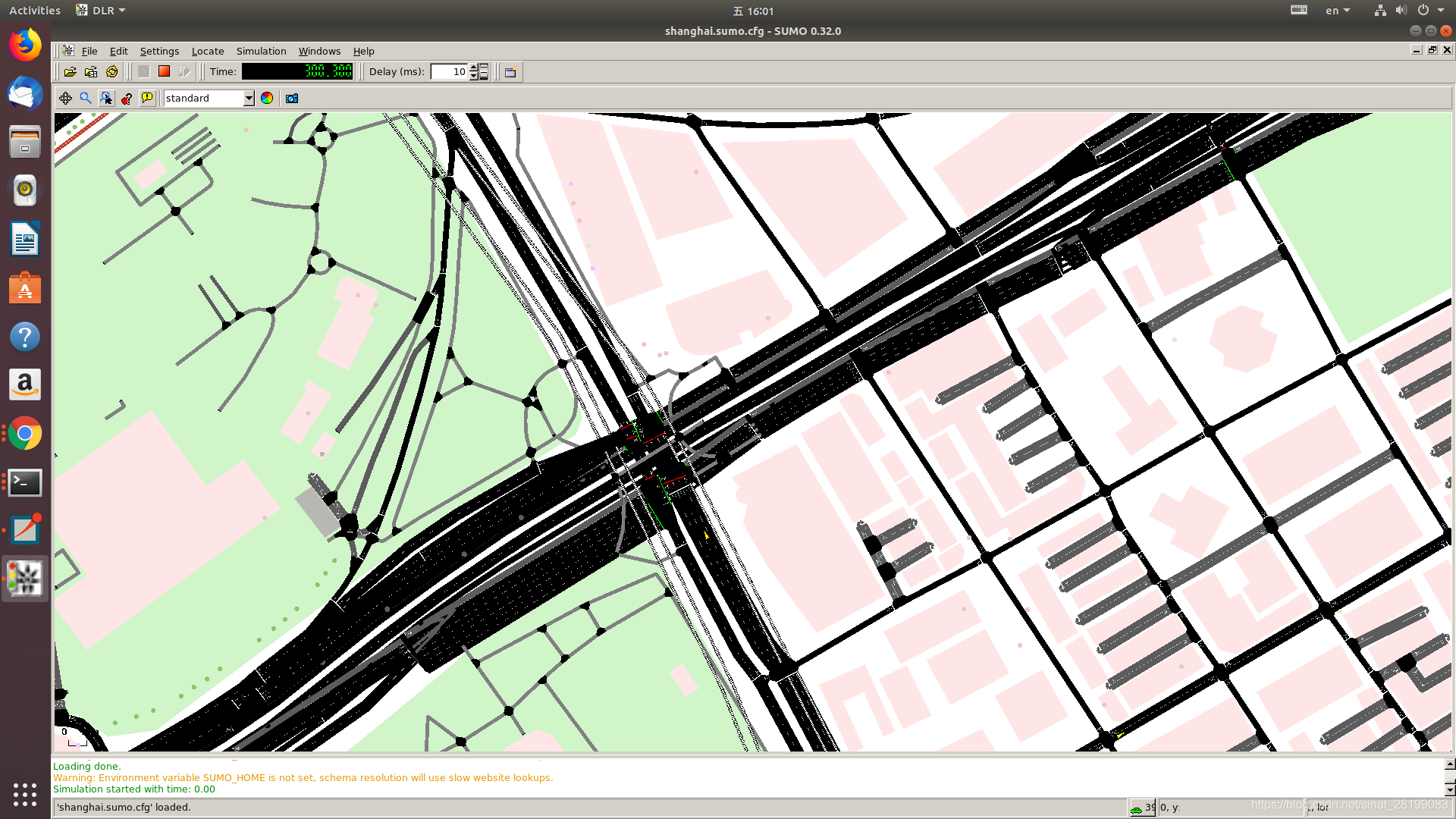Open the Simulation menu
Image resolution: width=1456 pixels, height=819 pixels.
[261, 51]
